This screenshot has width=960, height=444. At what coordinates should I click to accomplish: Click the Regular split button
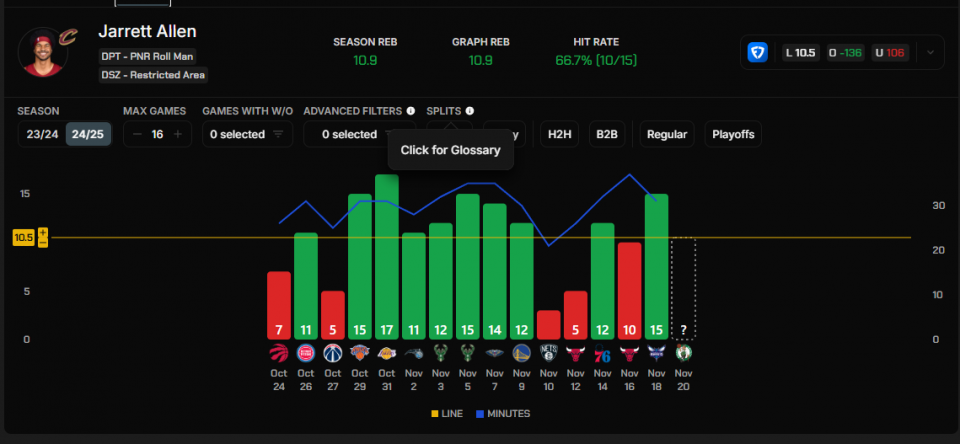pos(666,134)
